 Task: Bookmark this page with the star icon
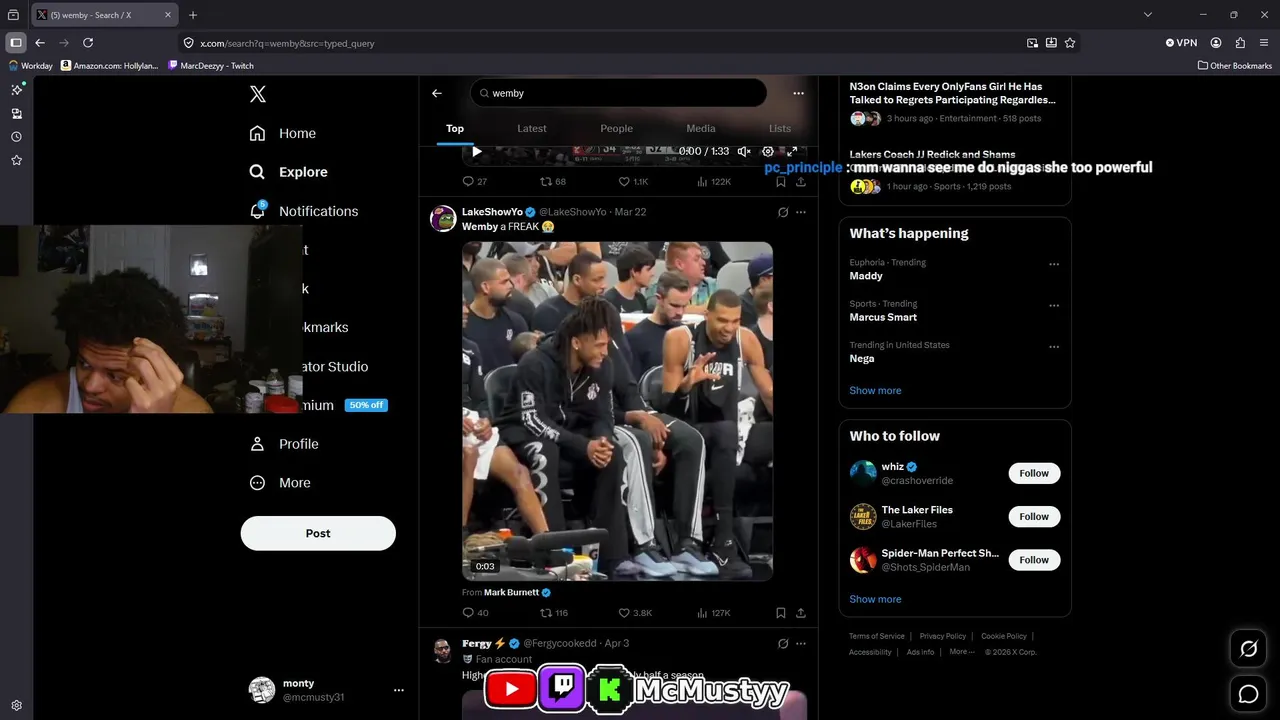(1070, 43)
